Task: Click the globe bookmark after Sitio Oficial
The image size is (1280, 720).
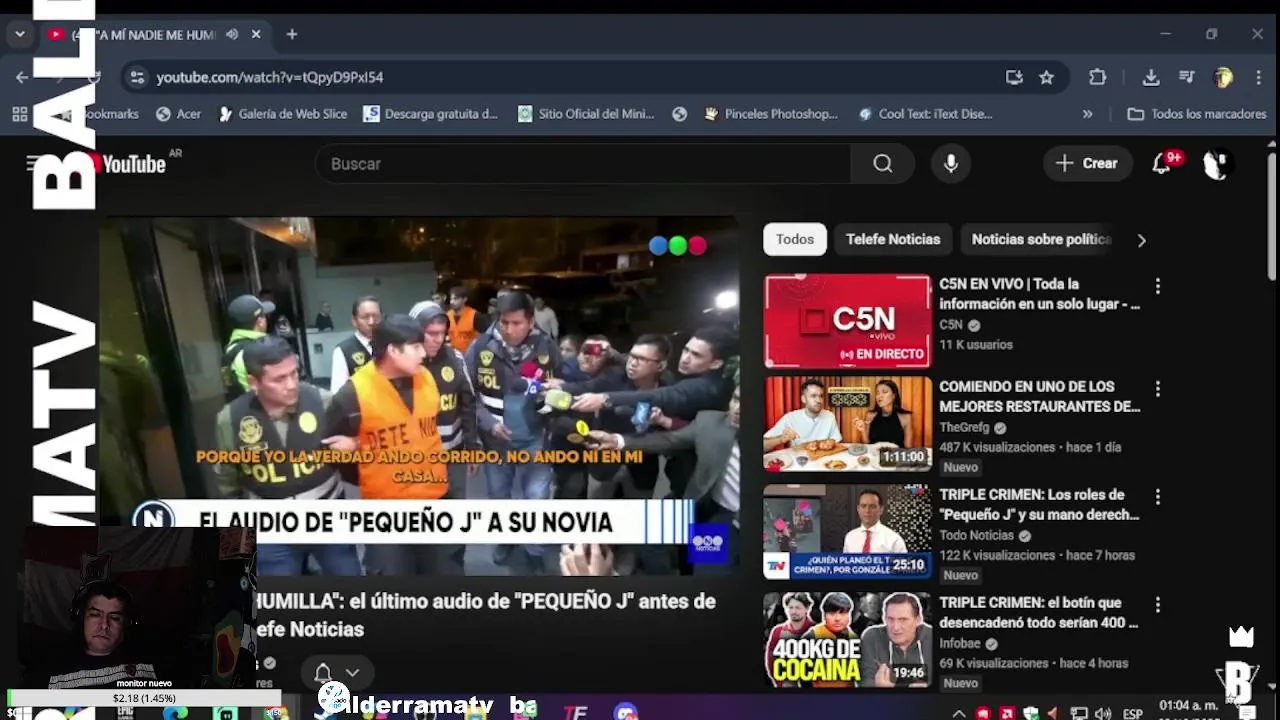Action: (x=680, y=114)
